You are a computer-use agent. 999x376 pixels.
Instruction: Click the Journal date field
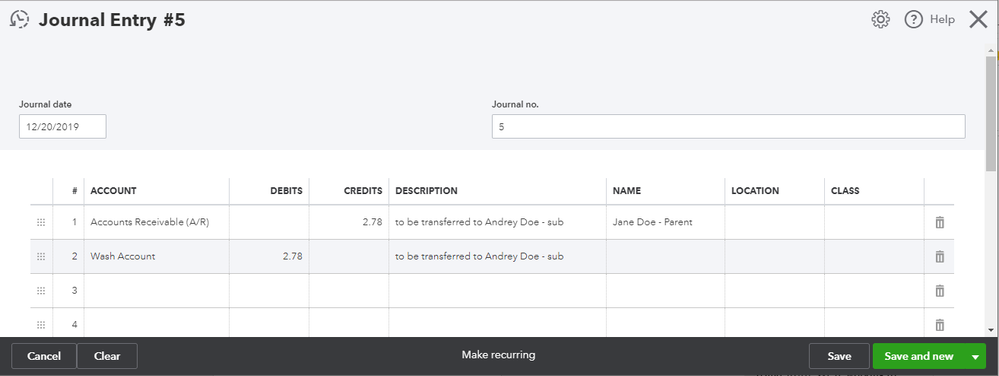(x=62, y=127)
